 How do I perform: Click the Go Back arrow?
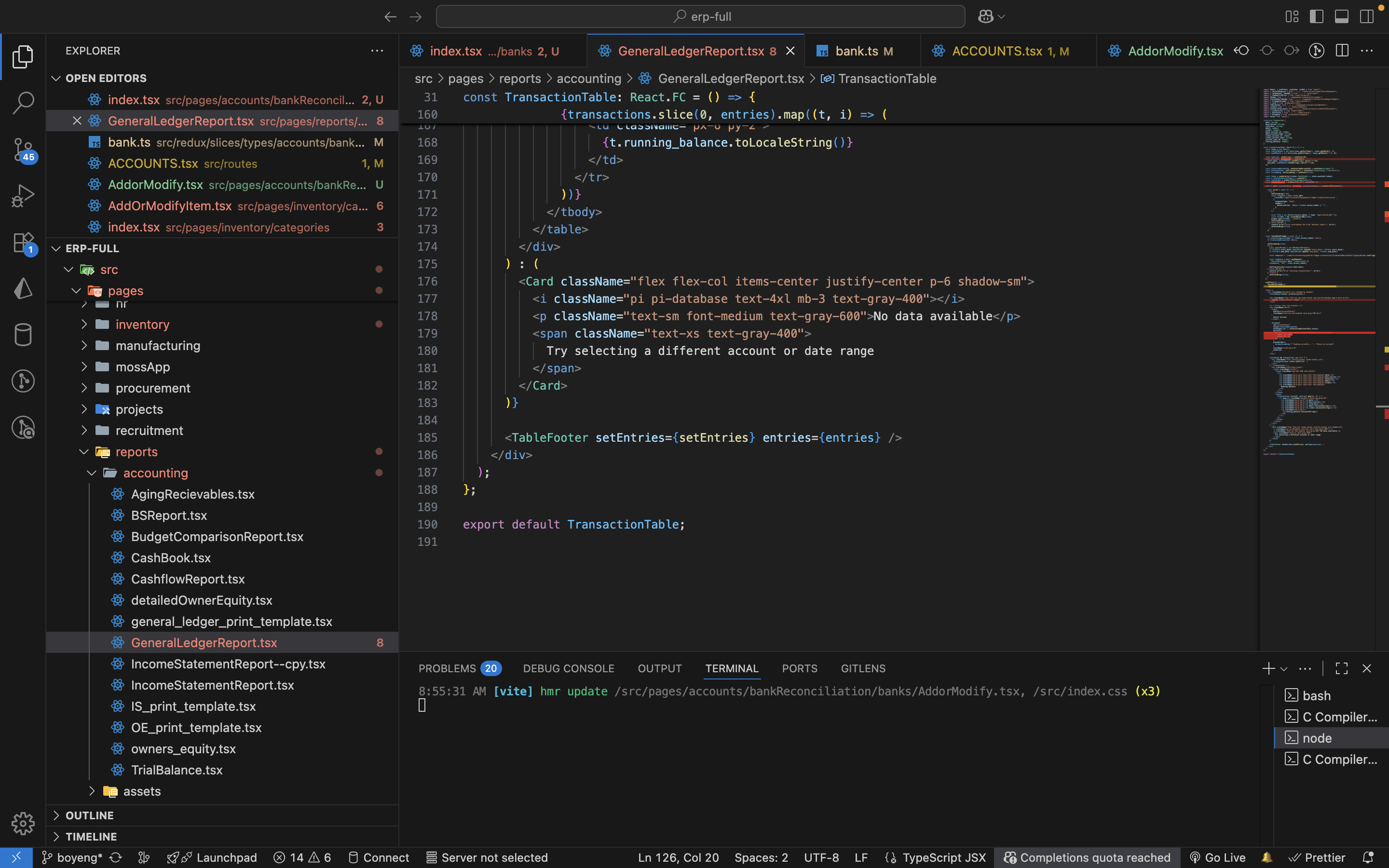coord(390,17)
